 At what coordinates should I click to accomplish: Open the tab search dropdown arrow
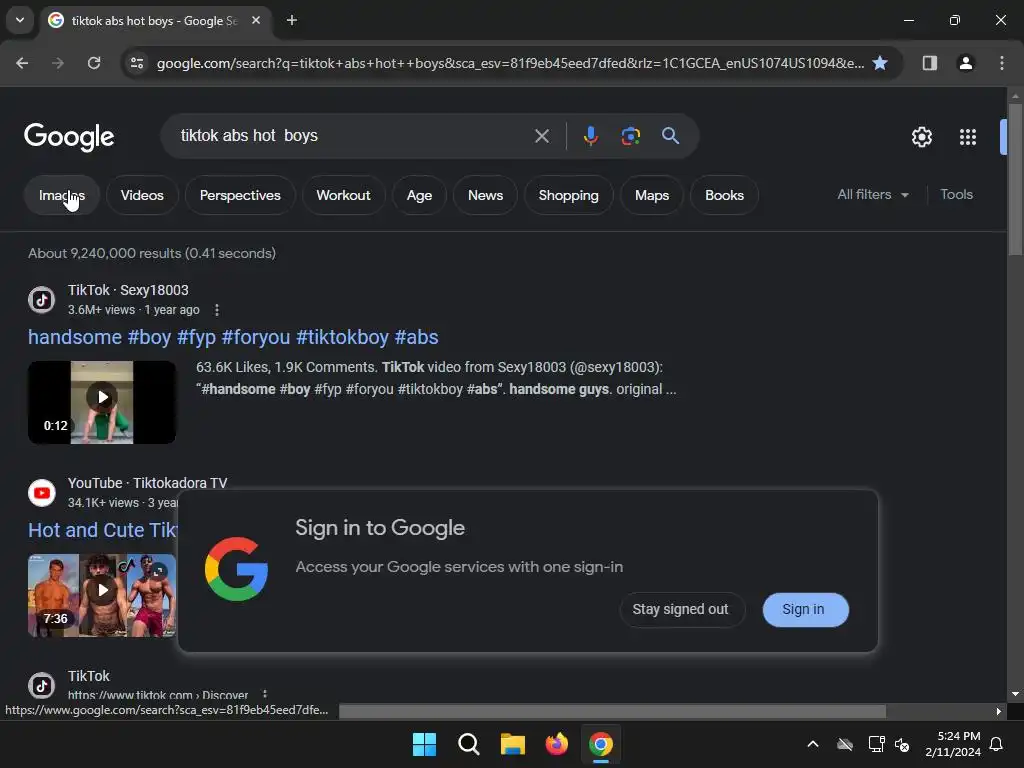20,20
